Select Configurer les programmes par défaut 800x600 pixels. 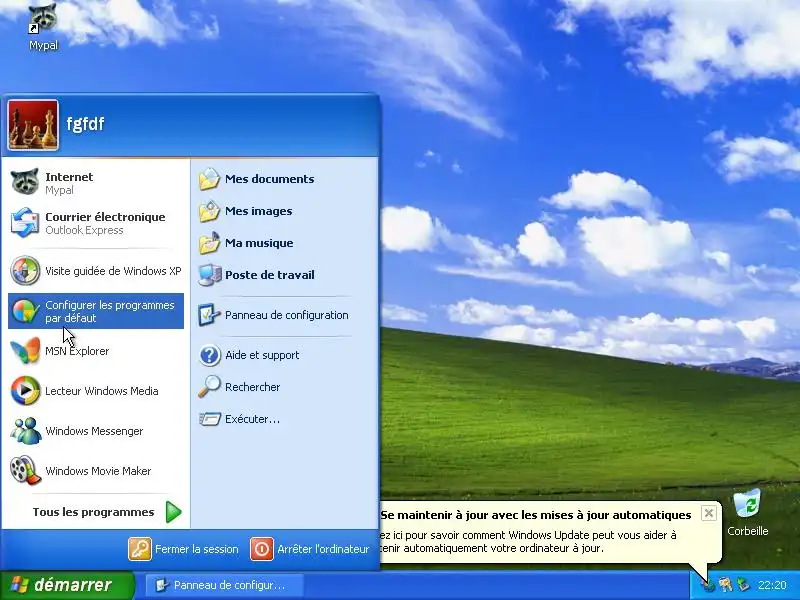[96, 311]
